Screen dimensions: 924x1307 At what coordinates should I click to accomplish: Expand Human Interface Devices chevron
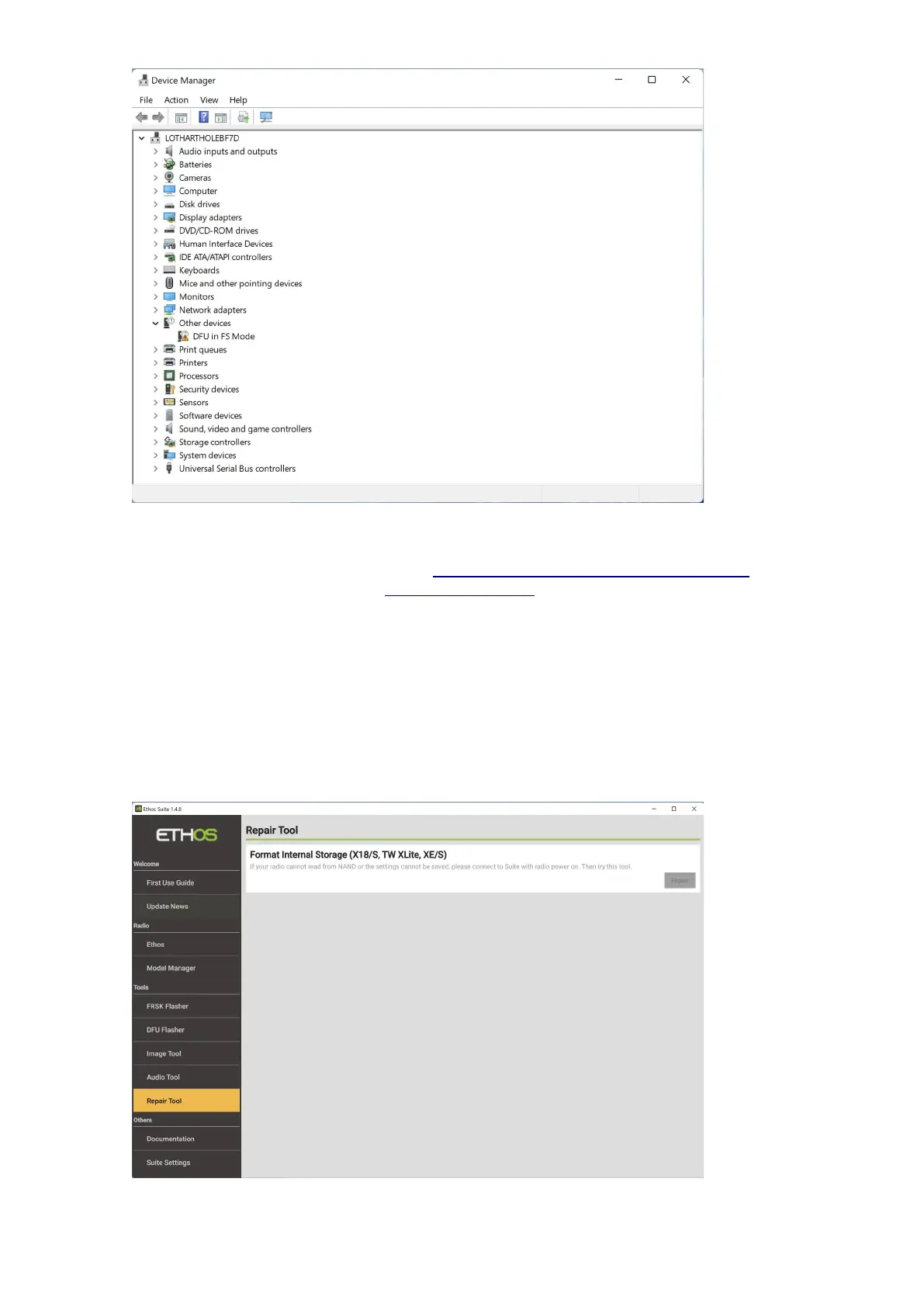pyautogui.click(x=155, y=244)
